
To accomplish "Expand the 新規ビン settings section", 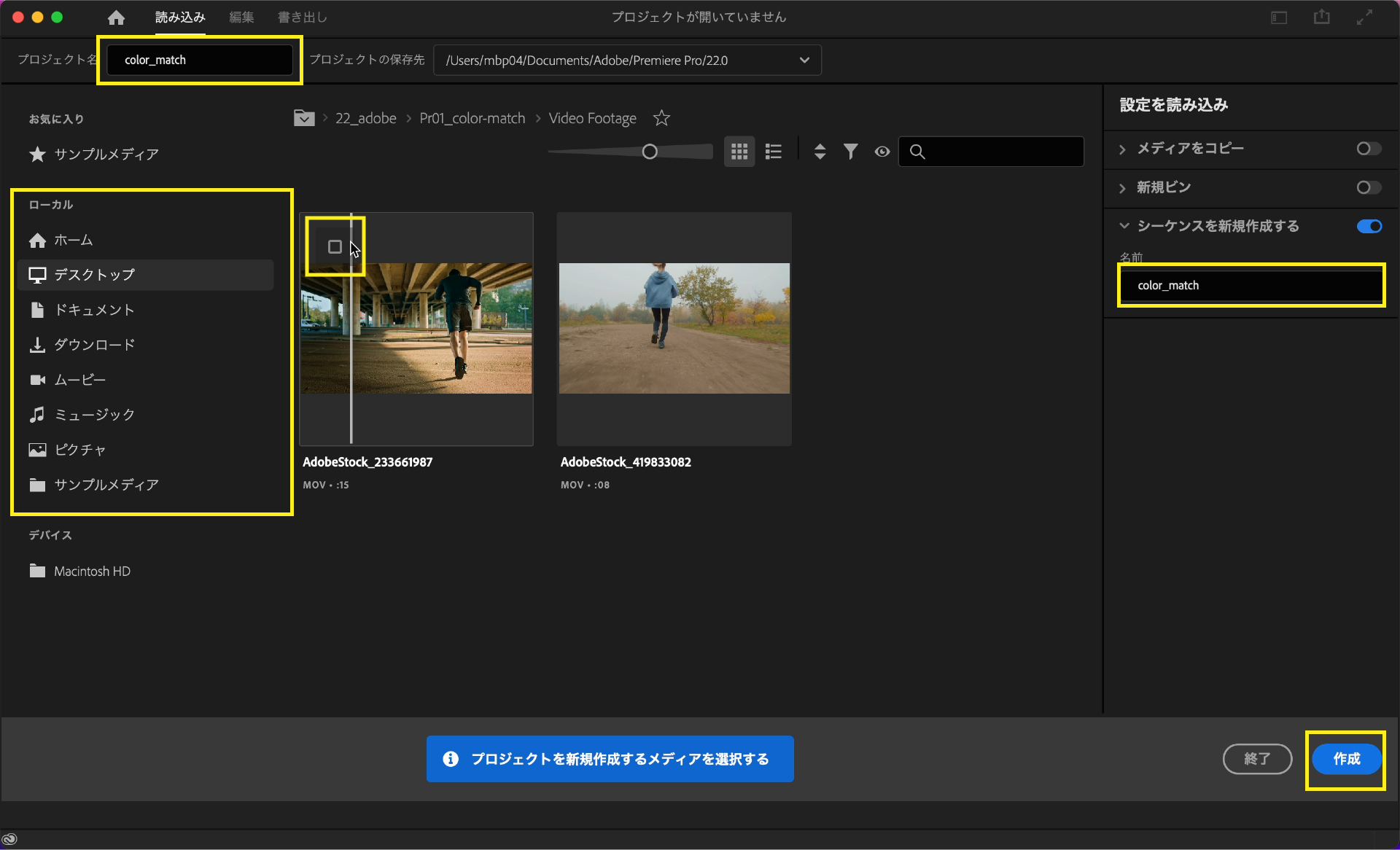I will (1123, 188).
